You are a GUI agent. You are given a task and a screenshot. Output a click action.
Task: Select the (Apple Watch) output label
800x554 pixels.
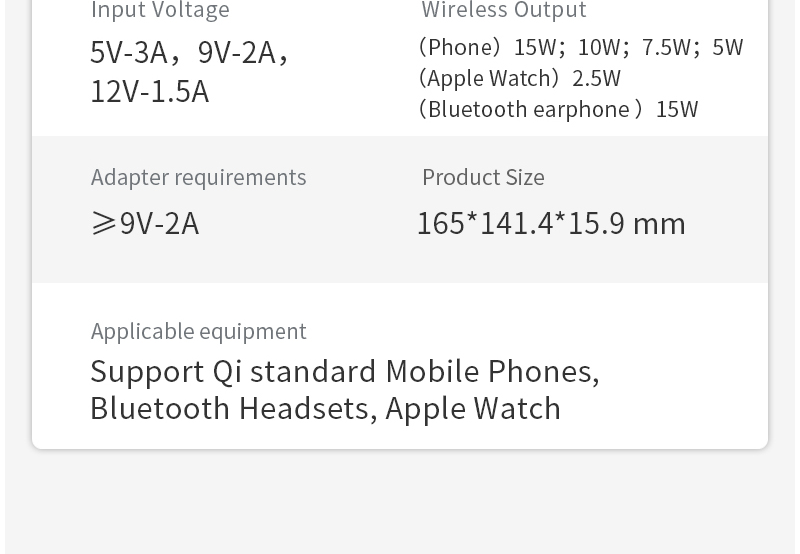489,78
